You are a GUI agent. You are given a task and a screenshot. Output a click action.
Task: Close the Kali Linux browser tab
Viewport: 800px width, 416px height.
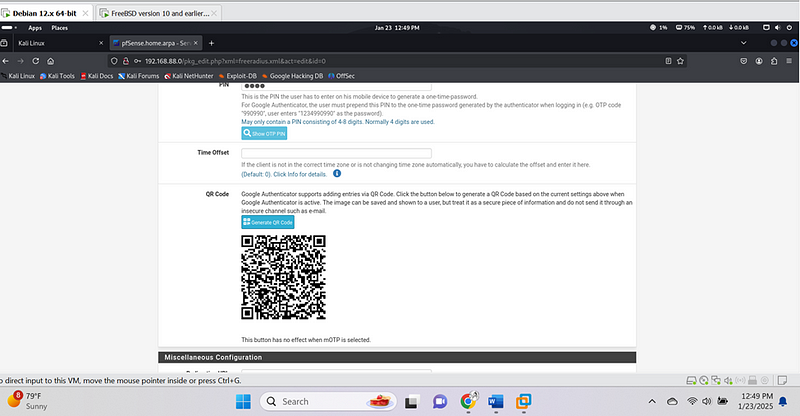101,43
